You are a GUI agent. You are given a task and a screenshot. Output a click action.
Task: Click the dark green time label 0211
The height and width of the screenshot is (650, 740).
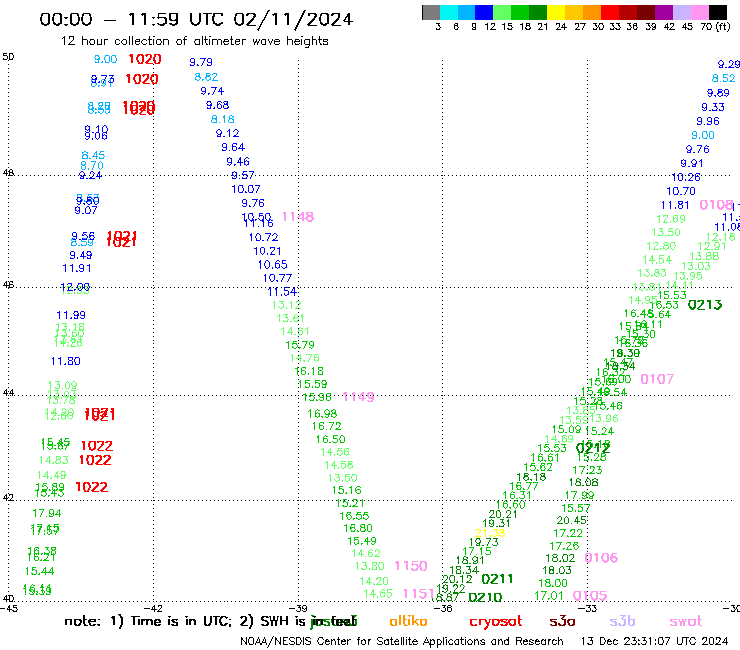point(497,579)
